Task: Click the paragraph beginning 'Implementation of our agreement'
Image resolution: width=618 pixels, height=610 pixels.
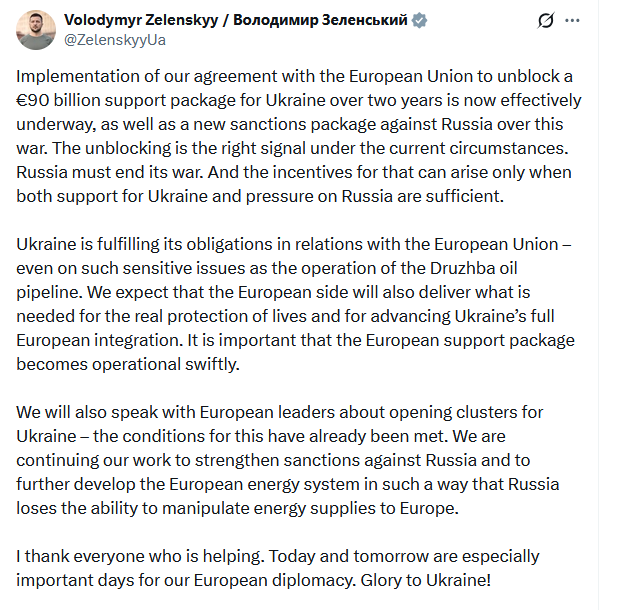Action: click(x=300, y=136)
